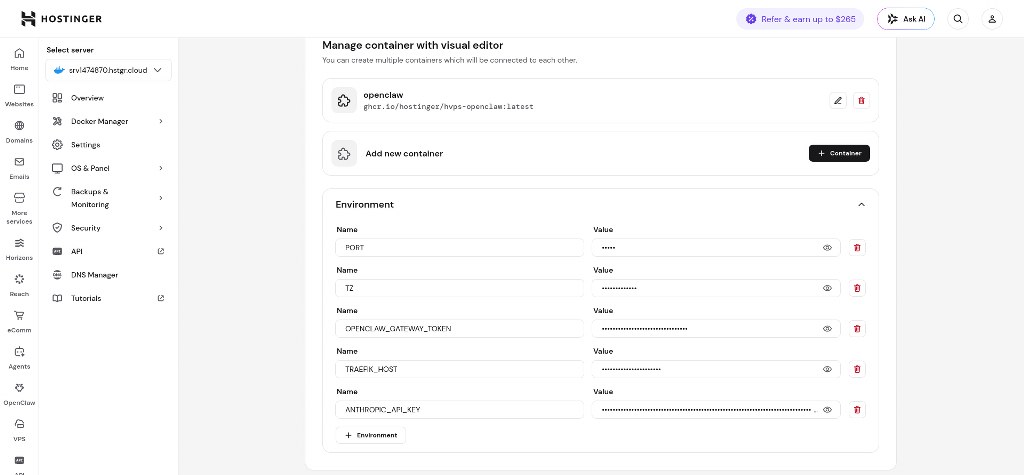This screenshot has width=1024, height=475.
Task: Expand Docker Manager submenu
Action: point(161,121)
